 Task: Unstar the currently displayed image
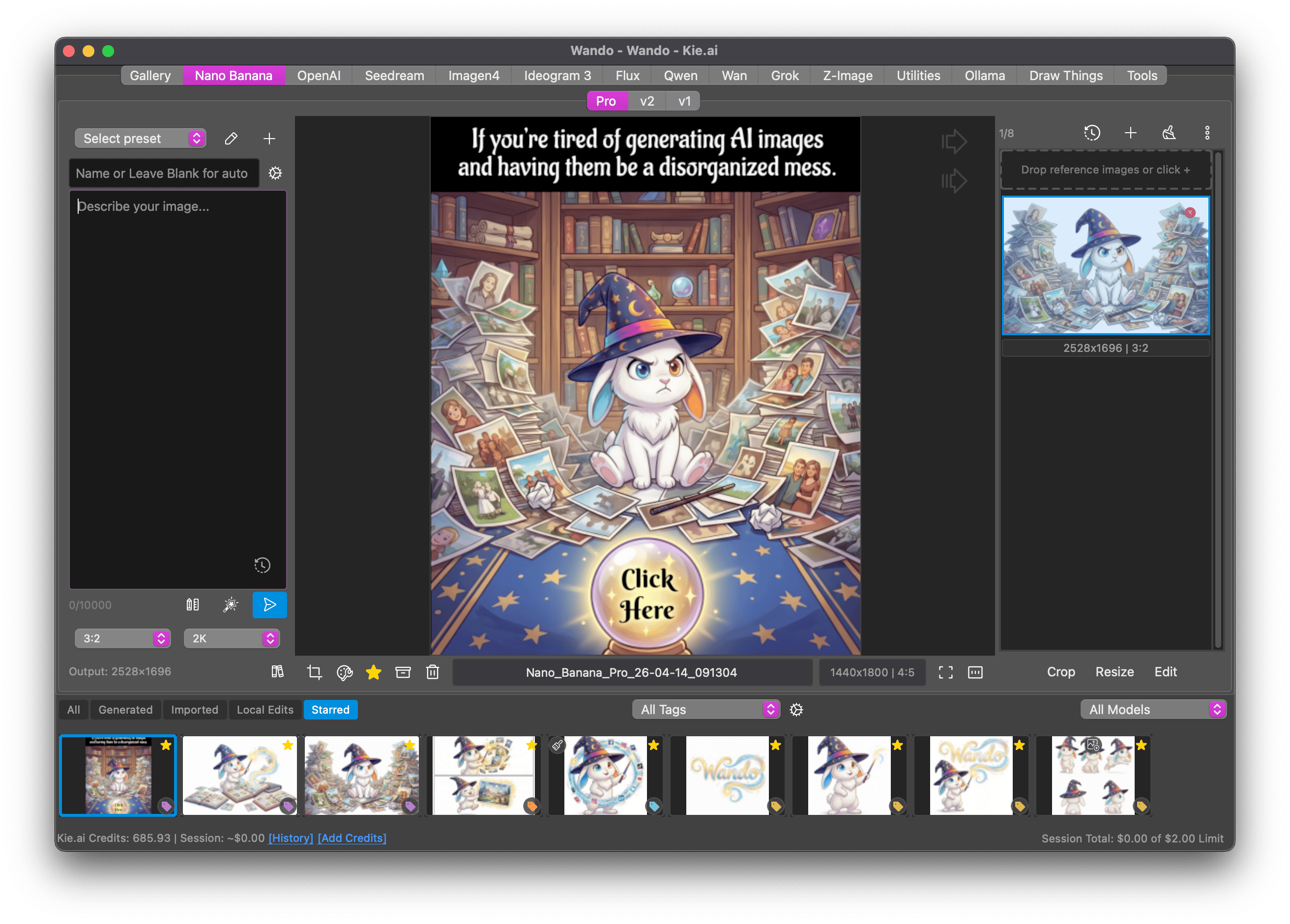pos(374,671)
